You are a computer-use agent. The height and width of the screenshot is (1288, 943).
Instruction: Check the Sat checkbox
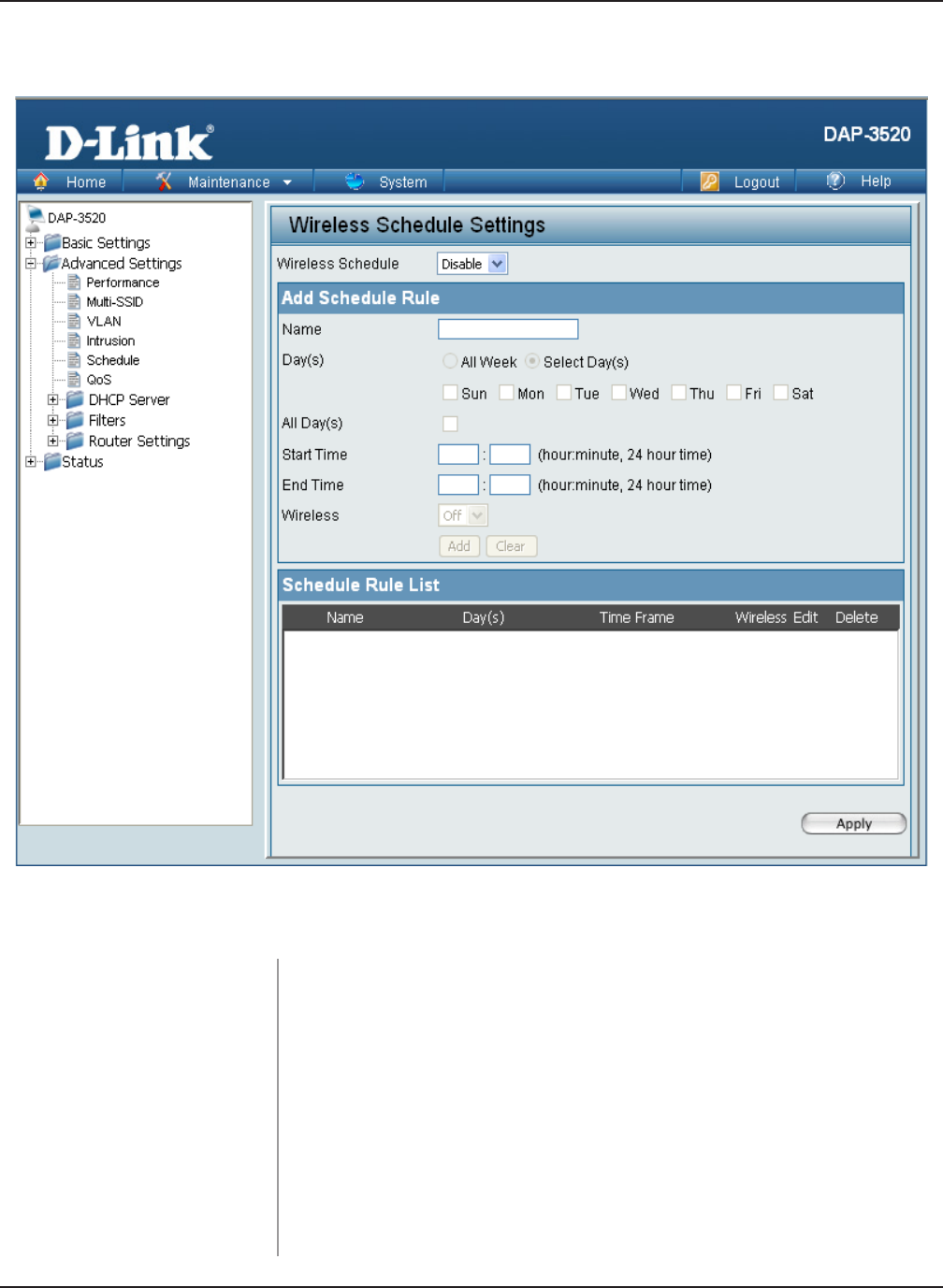[780, 393]
